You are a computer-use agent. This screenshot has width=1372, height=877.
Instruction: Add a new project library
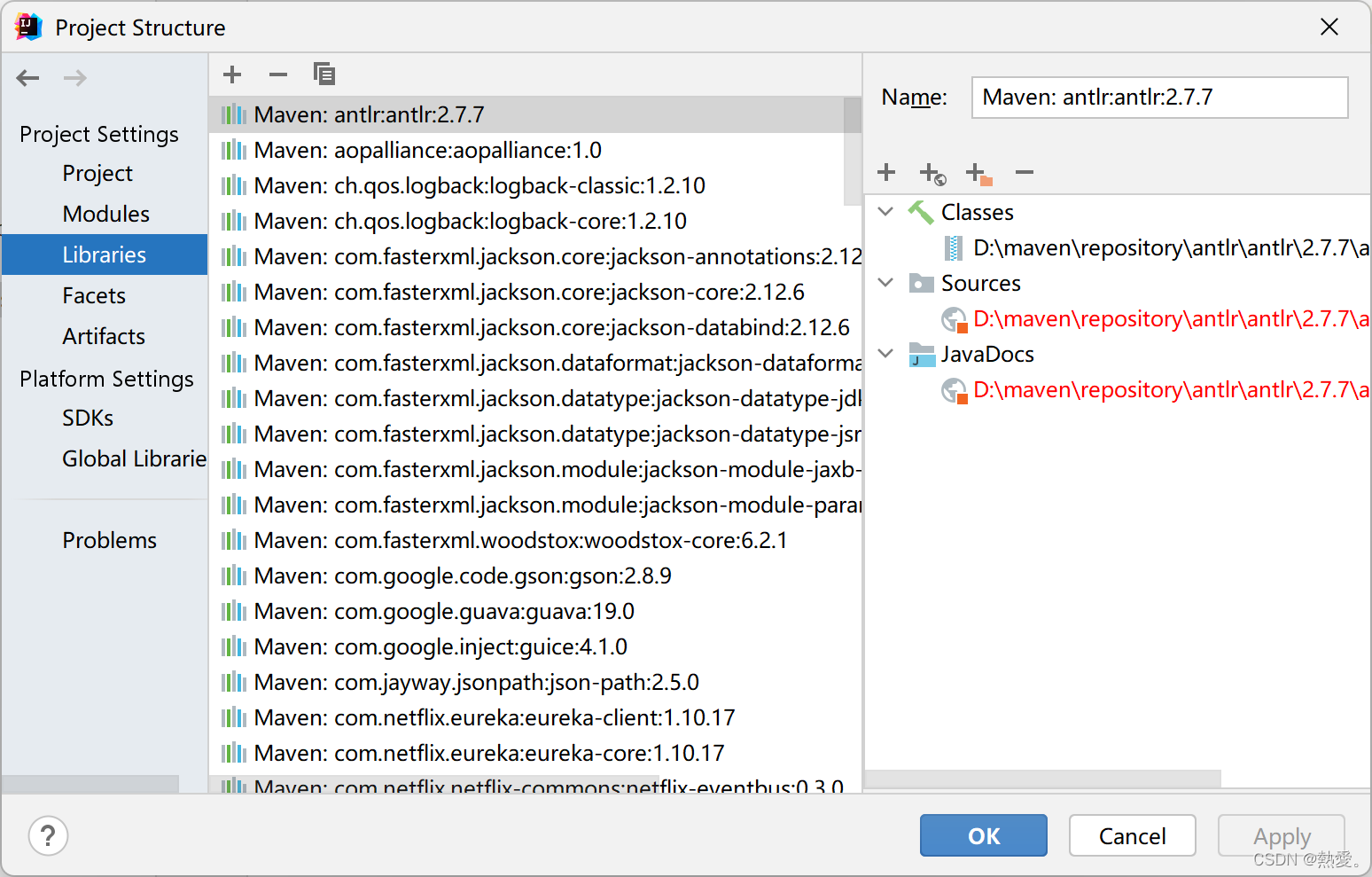pos(232,74)
